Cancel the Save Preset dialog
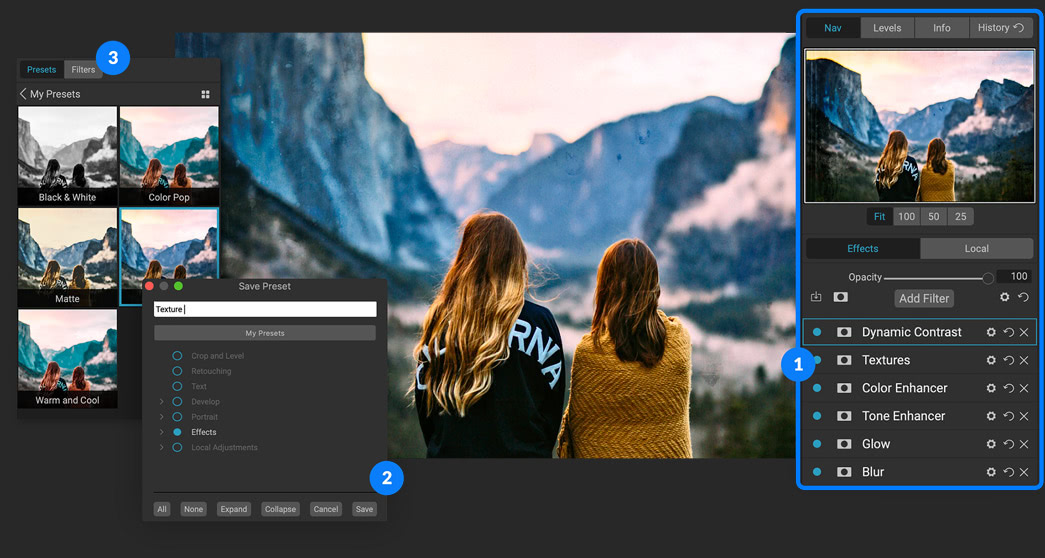This screenshot has height=558, width=1045. (326, 509)
